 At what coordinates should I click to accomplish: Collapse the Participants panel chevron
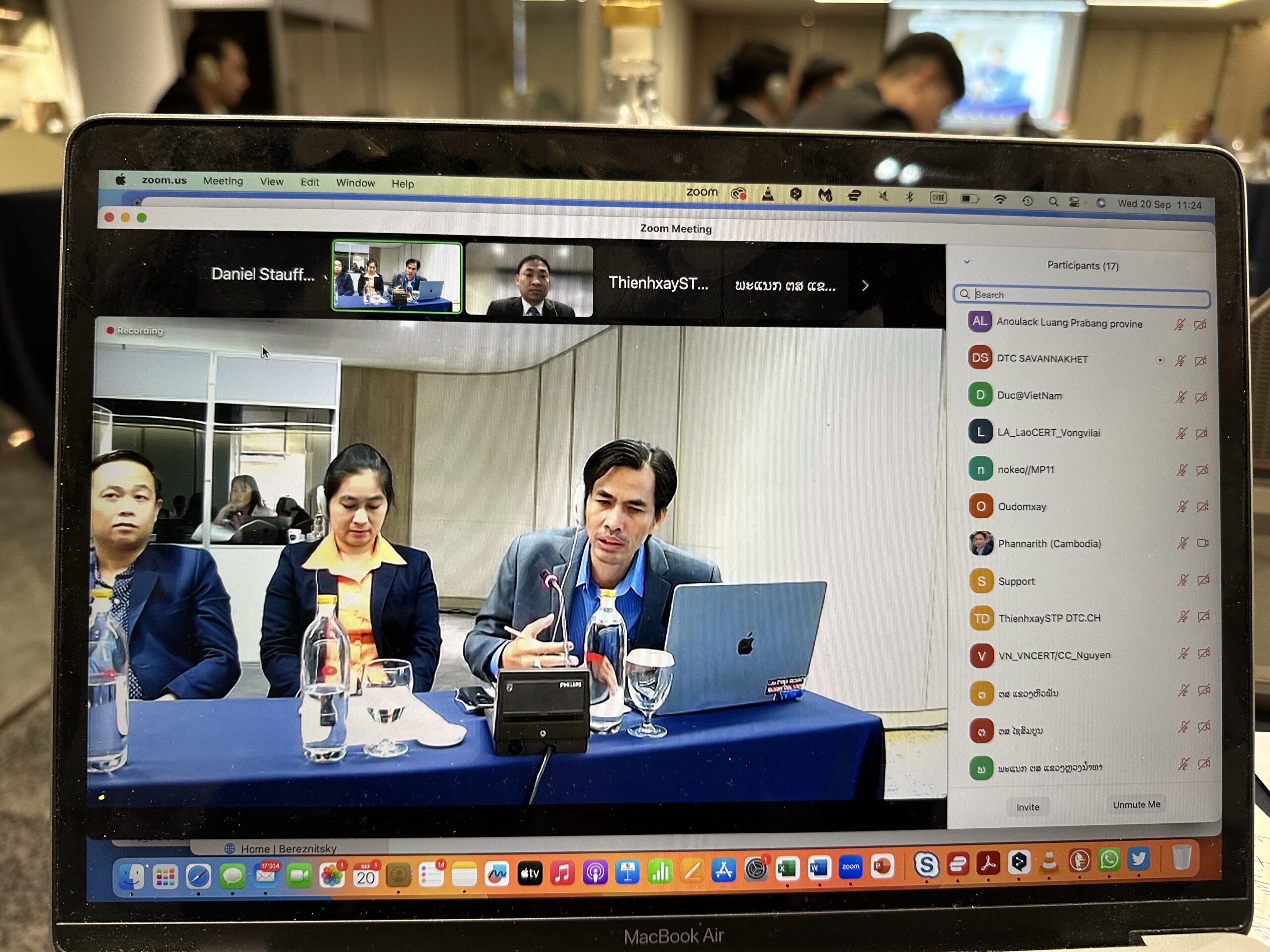coord(967,262)
